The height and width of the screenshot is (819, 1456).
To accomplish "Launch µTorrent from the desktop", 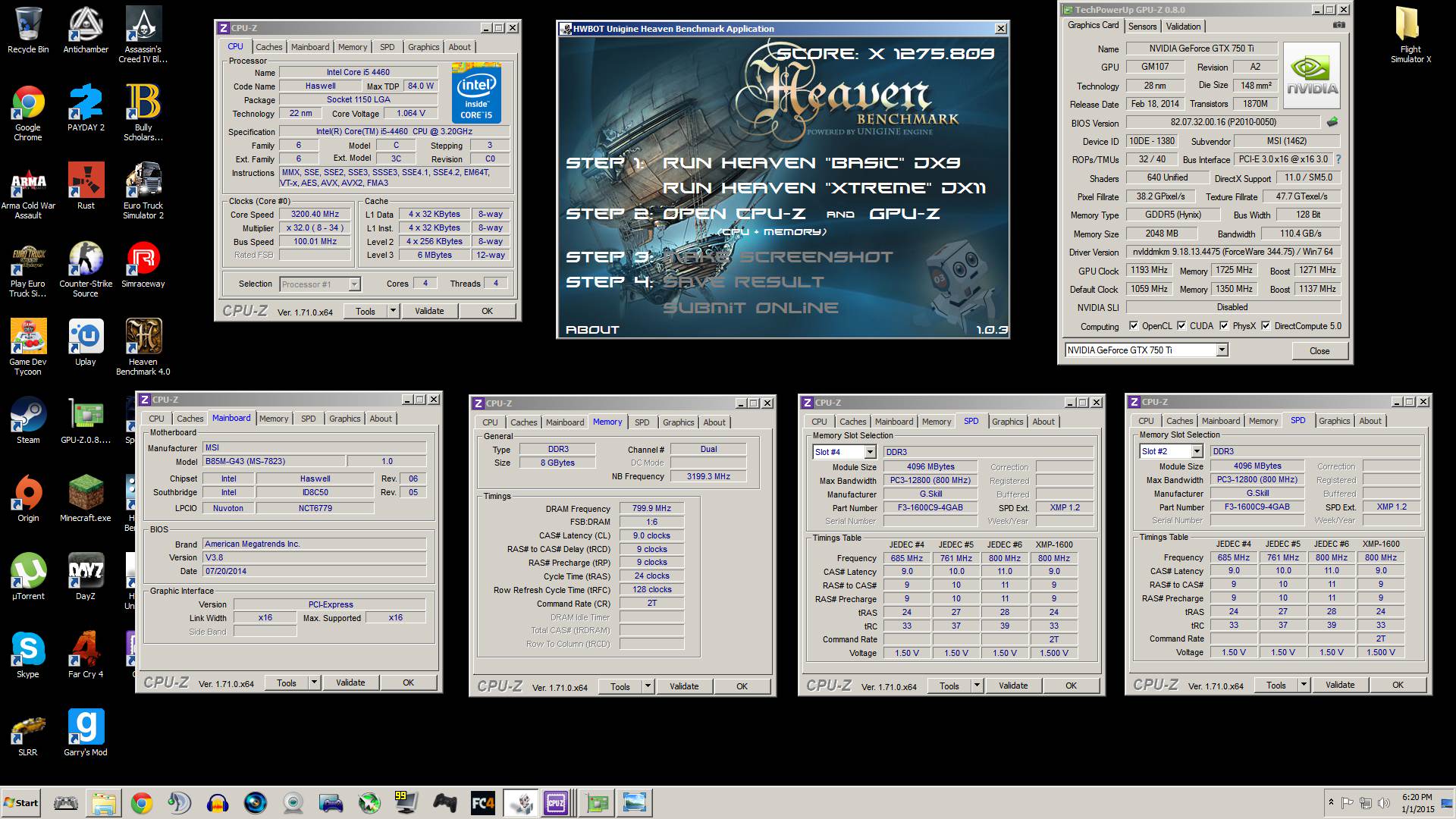I will [28, 576].
